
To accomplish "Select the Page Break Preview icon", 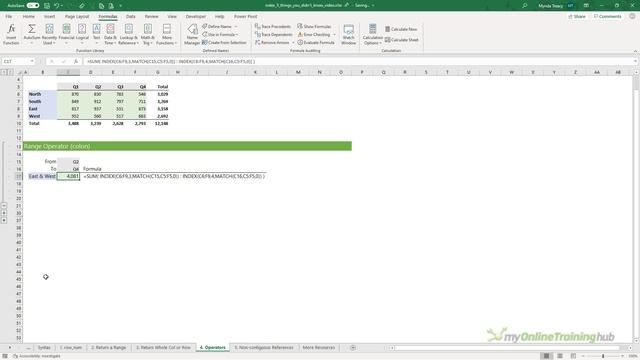I will coord(573,356).
